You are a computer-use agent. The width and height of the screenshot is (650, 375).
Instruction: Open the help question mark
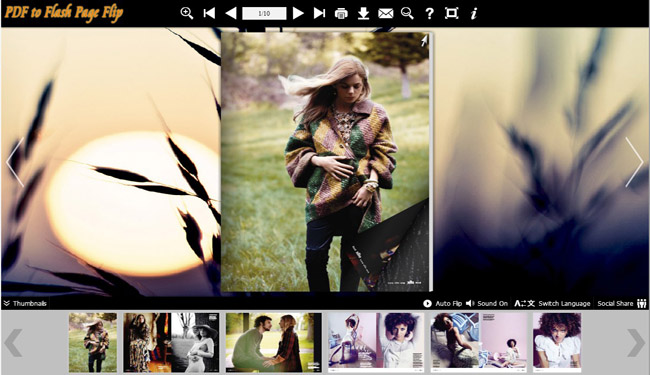point(429,14)
